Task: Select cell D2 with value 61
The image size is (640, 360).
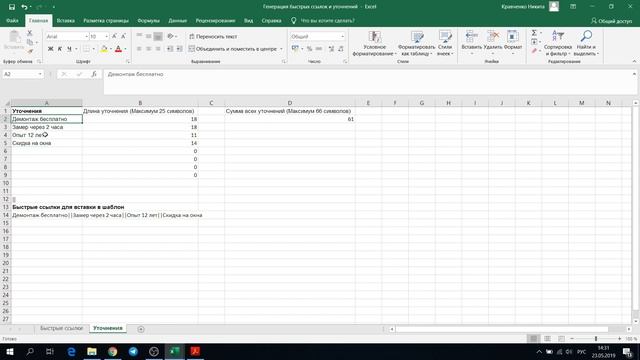Action: [x=289, y=119]
